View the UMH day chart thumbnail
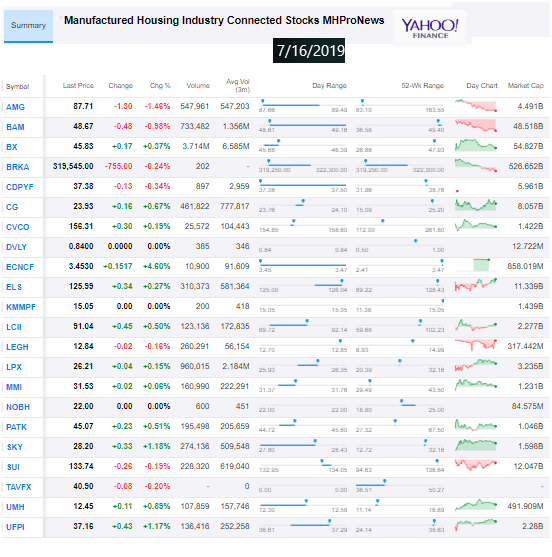The height and width of the screenshot is (557, 552). (476, 505)
